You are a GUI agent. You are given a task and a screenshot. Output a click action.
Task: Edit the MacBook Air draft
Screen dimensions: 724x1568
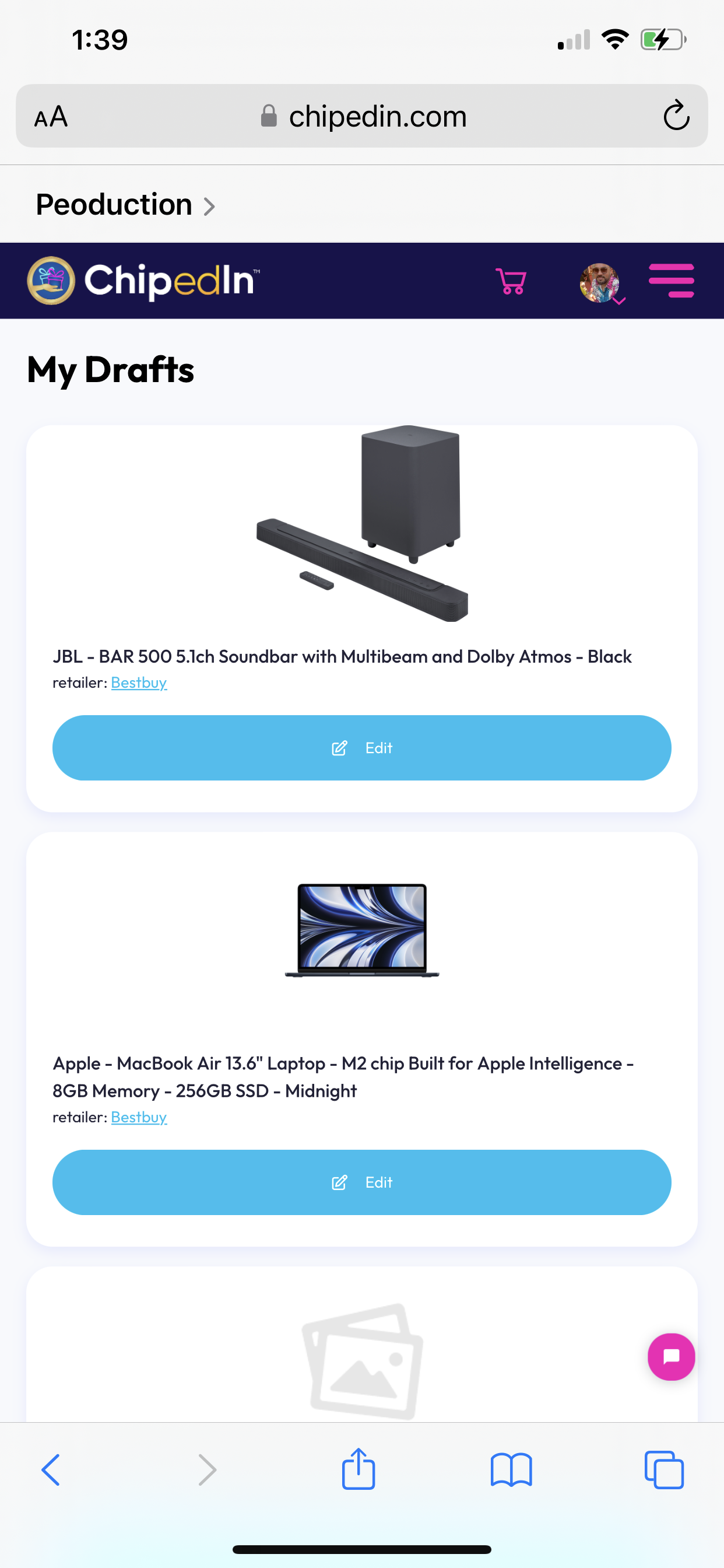tap(362, 1182)
